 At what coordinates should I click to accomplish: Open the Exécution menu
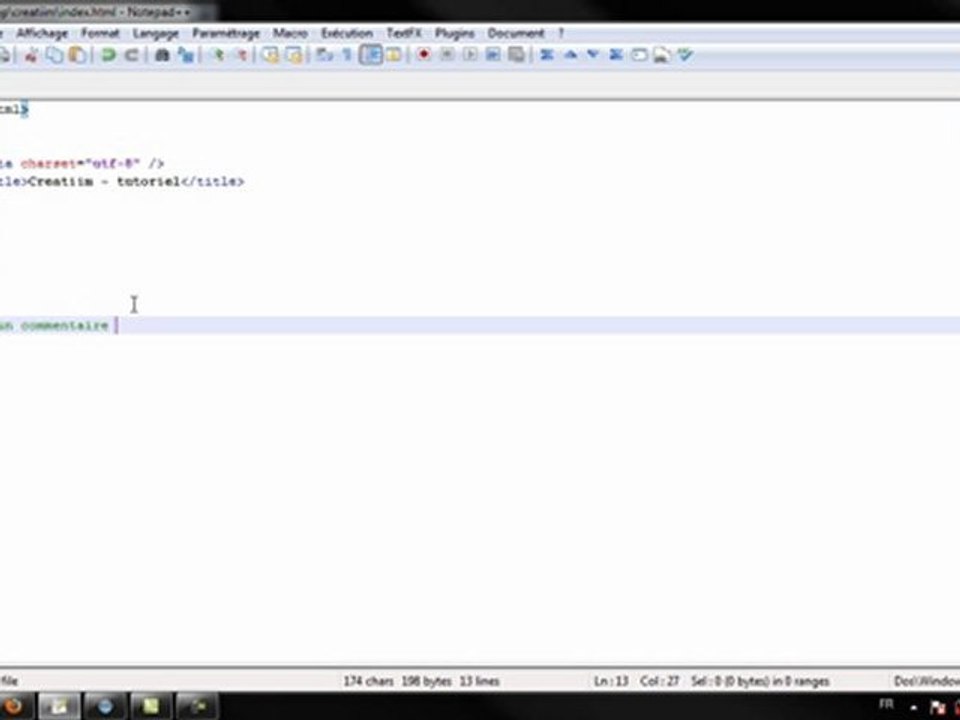(347, 33)
